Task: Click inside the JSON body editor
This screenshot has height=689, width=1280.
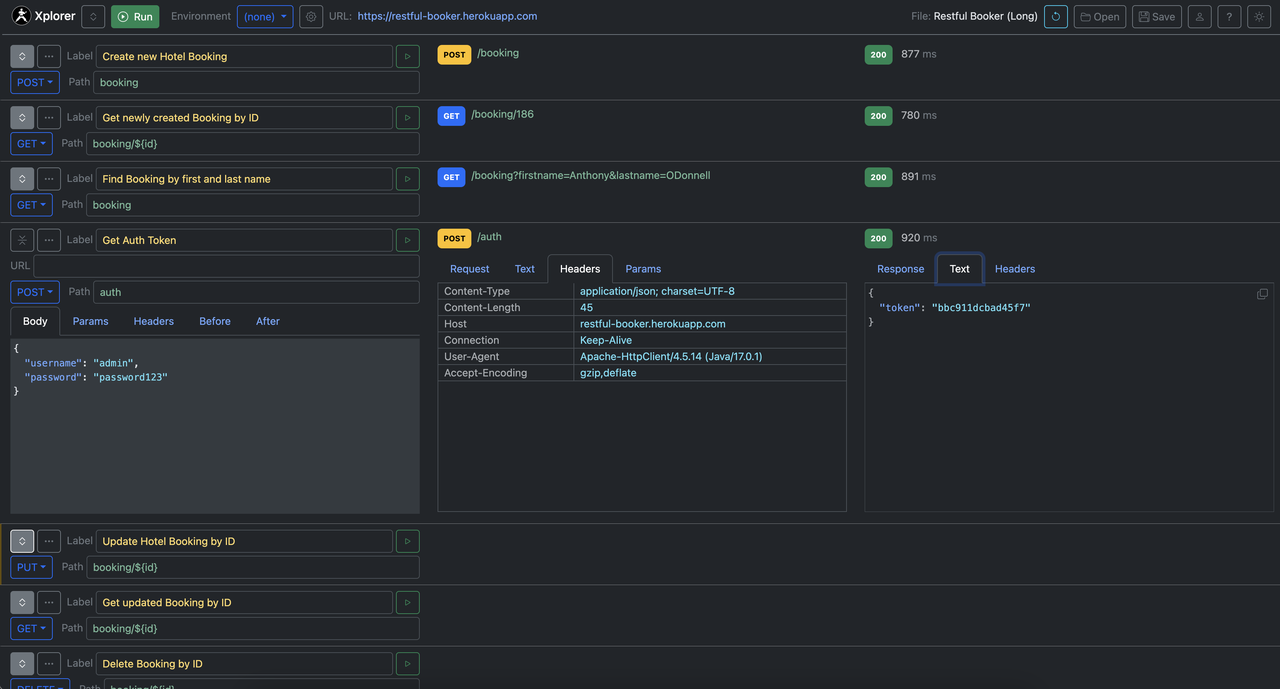Action: point(215,426)
